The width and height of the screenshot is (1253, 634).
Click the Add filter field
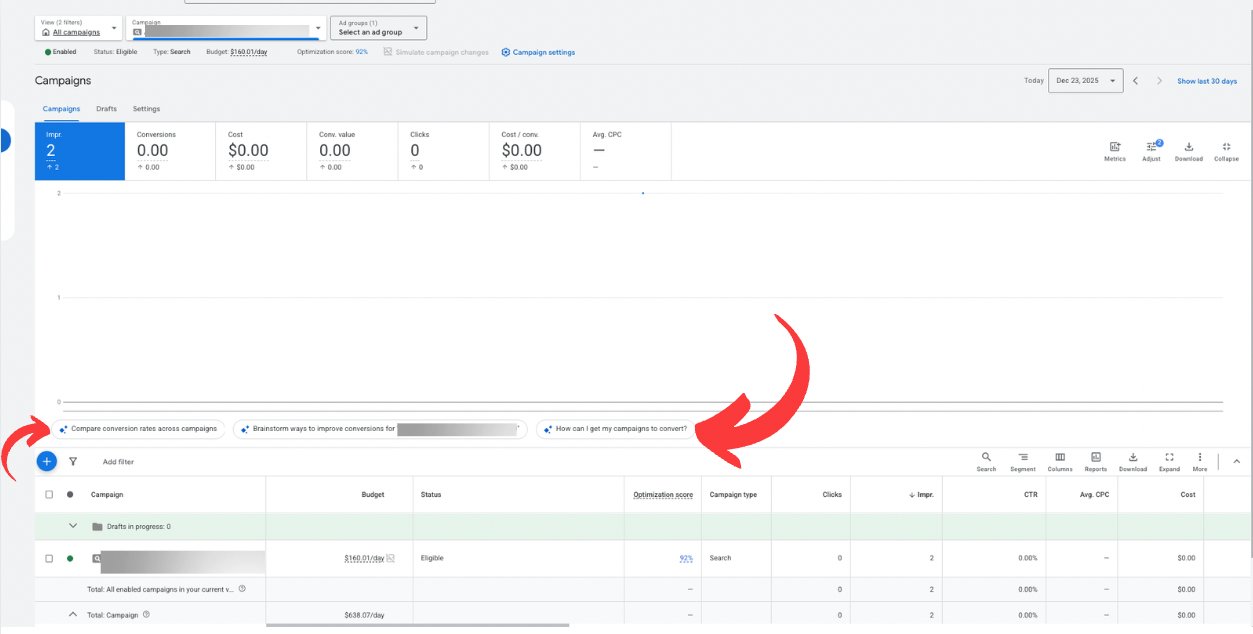pyautogui.click(x=117, y=461)
